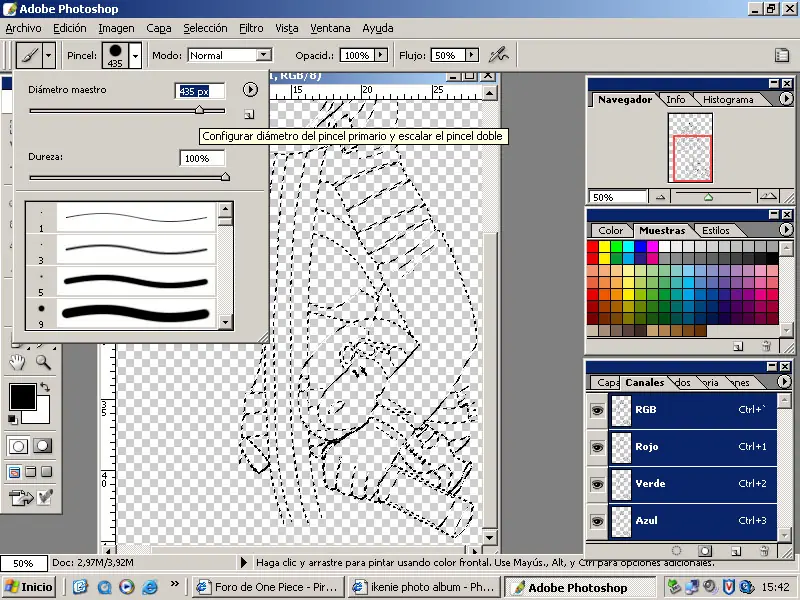Viewport: 800px width, 600px height.
Task: Open the Ayuda menu
Action: (378, 28)
